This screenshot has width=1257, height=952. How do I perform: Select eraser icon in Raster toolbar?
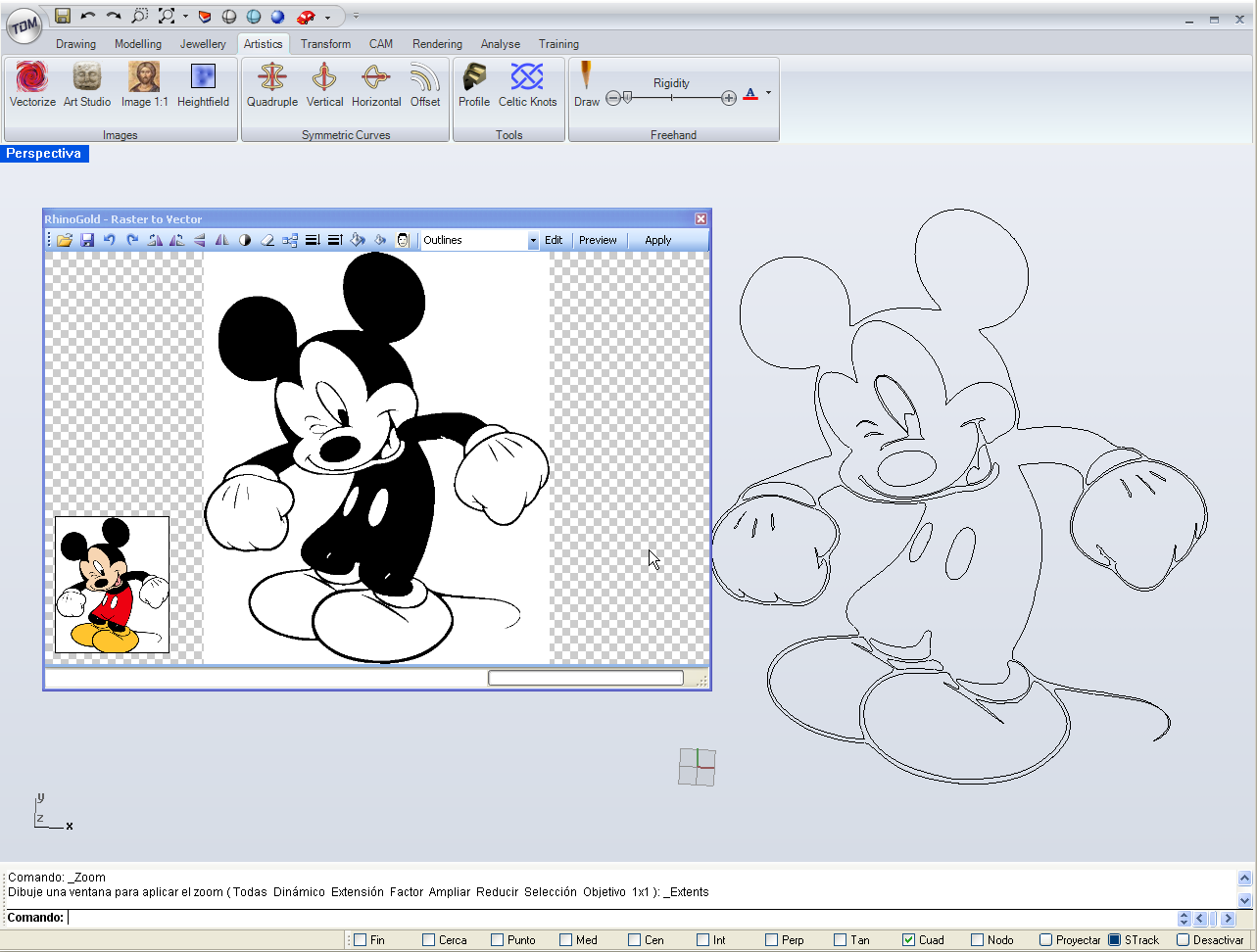click(267, 240)
